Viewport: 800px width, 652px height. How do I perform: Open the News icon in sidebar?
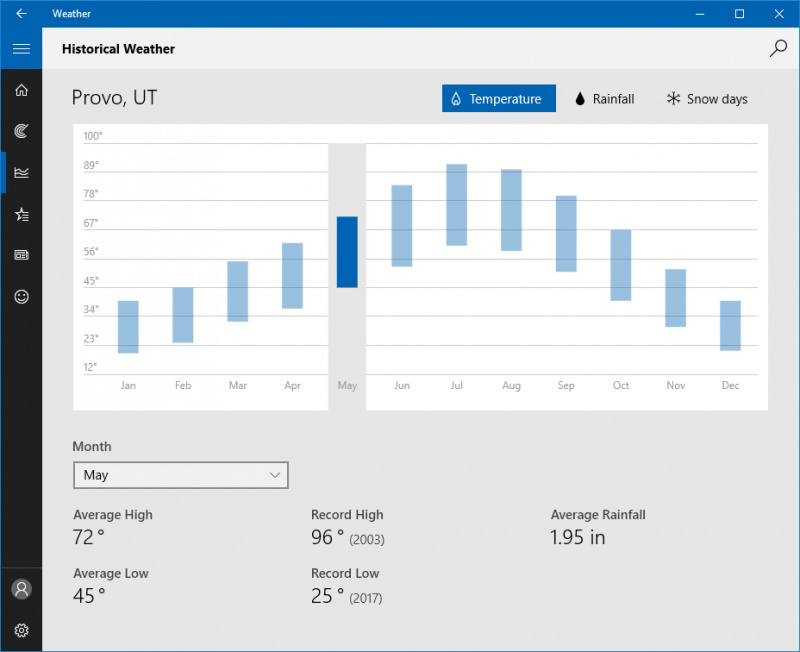point(21,255)
